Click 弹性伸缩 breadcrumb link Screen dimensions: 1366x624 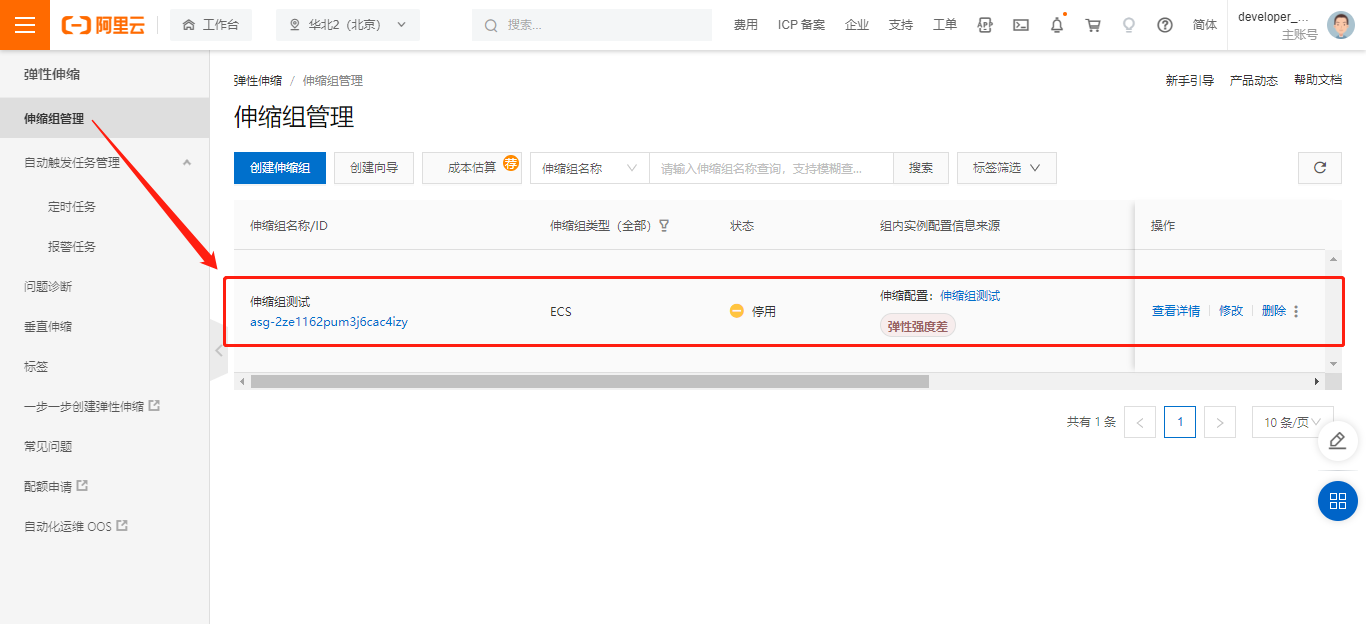[258, 81]
